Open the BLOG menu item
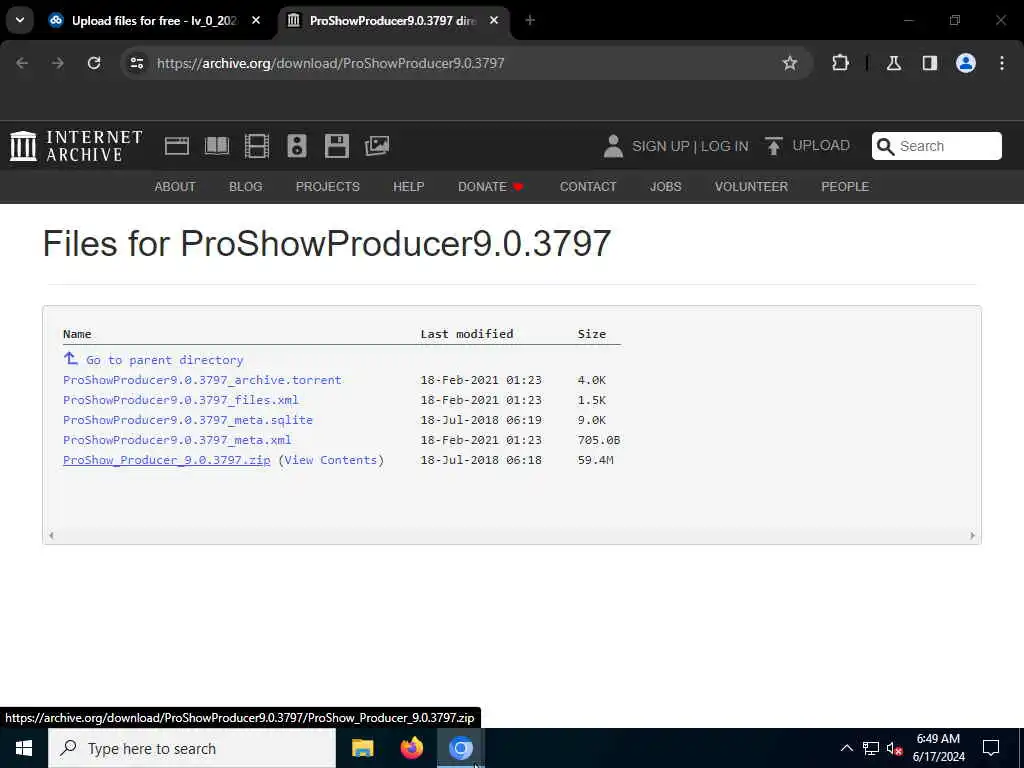This screenshot has width=1024, height=768. point(246,187)
